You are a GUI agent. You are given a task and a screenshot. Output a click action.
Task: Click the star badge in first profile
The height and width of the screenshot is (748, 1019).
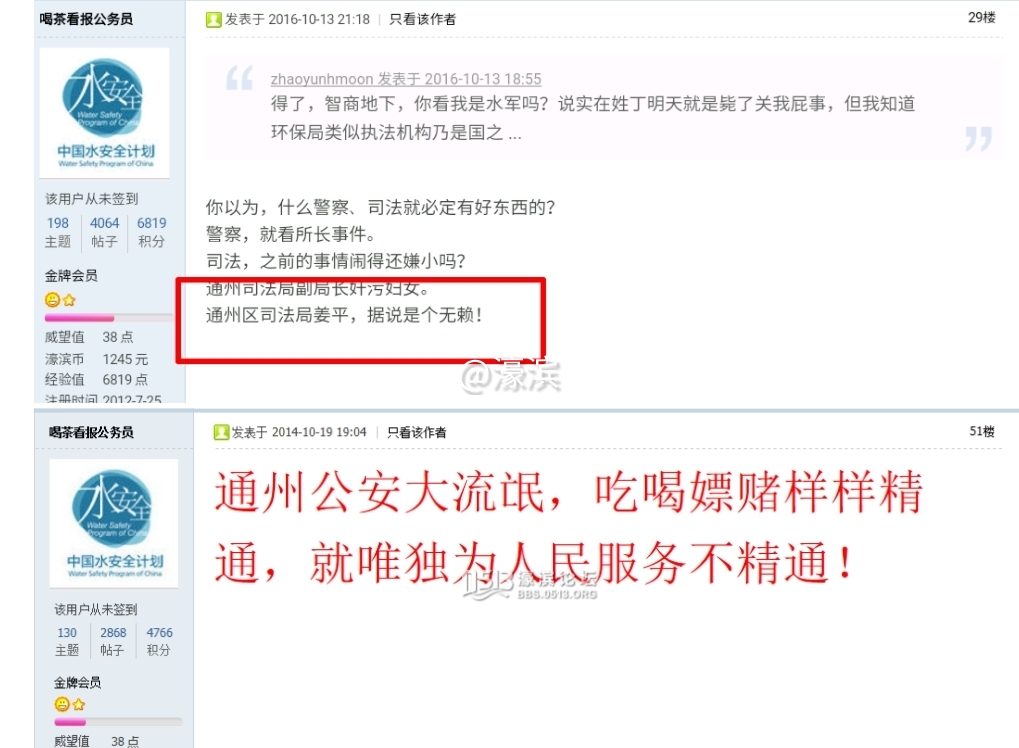[70, 300]
